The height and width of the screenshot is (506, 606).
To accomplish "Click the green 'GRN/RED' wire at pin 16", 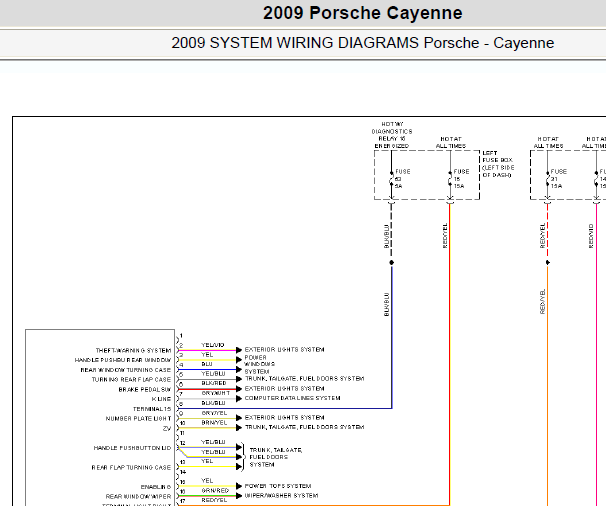I will click(209, 496).
